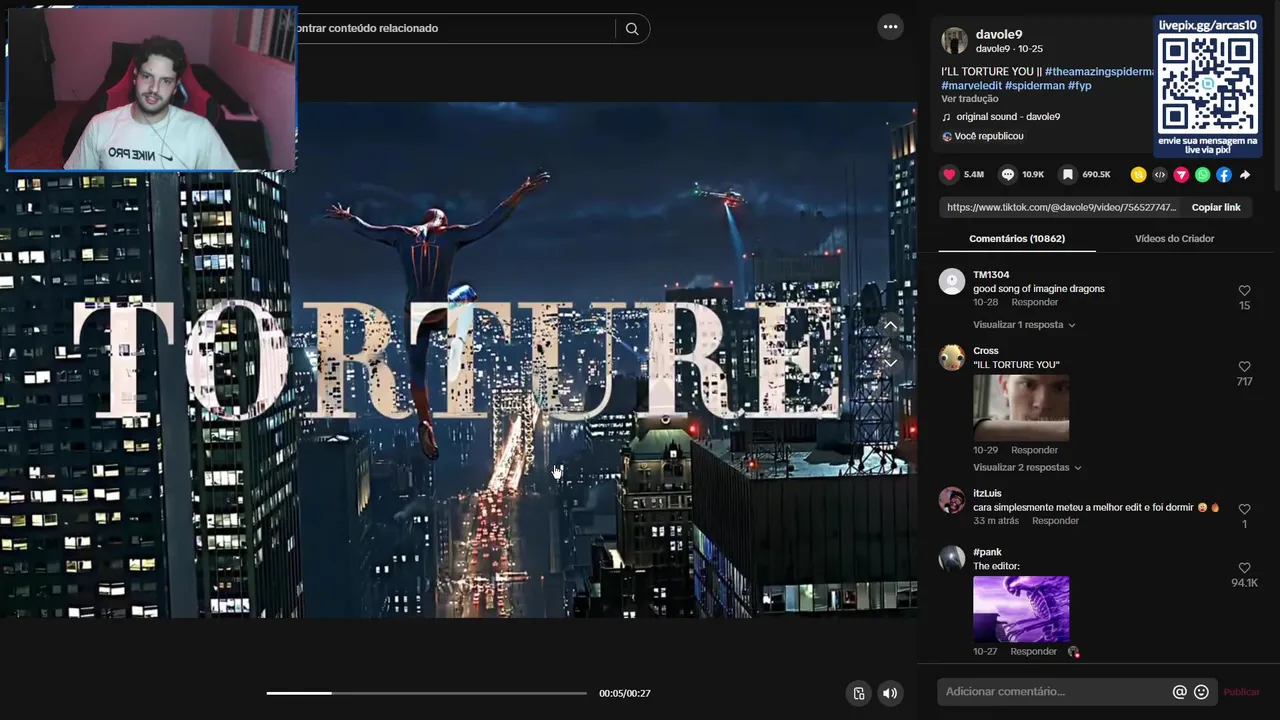Save video with the bookmark icon

[x=1068, y=174]
